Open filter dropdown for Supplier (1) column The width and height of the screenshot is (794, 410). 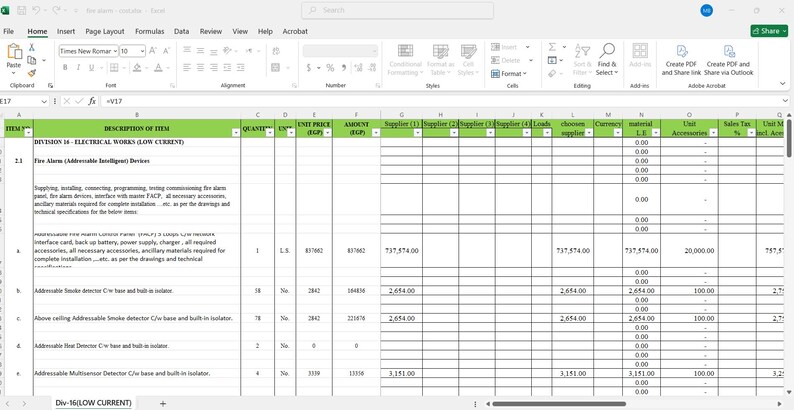pyautogui.click(x=417, y=133)
